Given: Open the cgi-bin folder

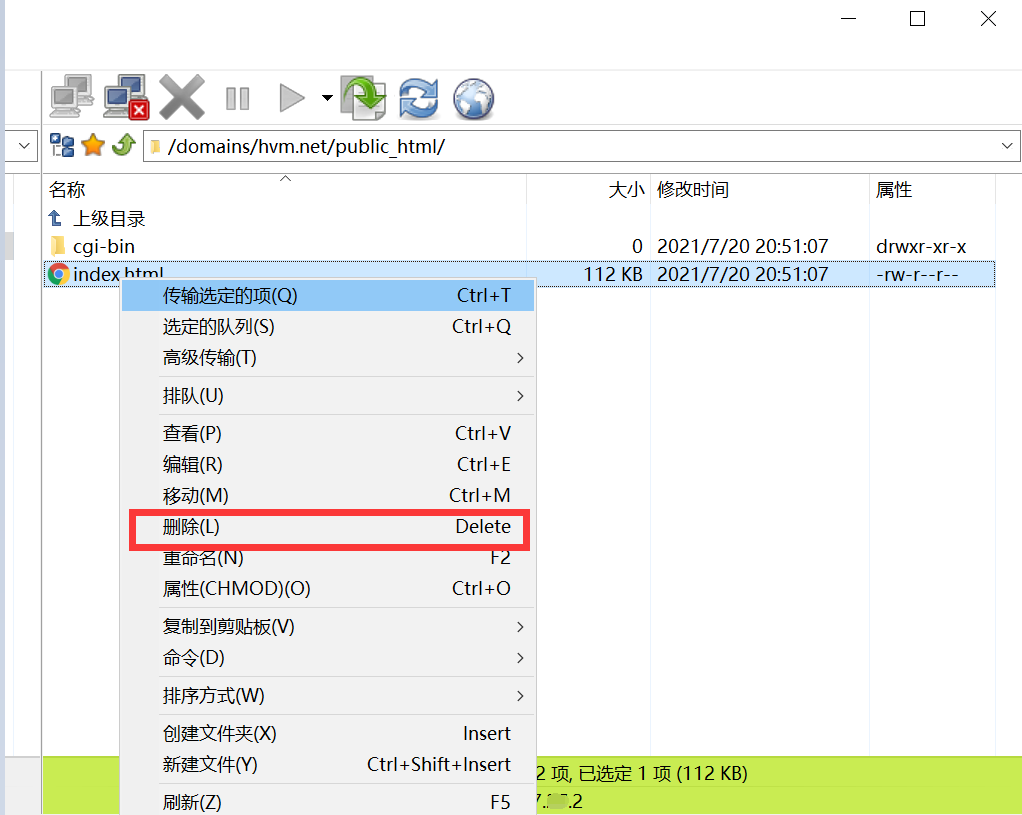Looking at the screenshot, I should coord(103,246).
